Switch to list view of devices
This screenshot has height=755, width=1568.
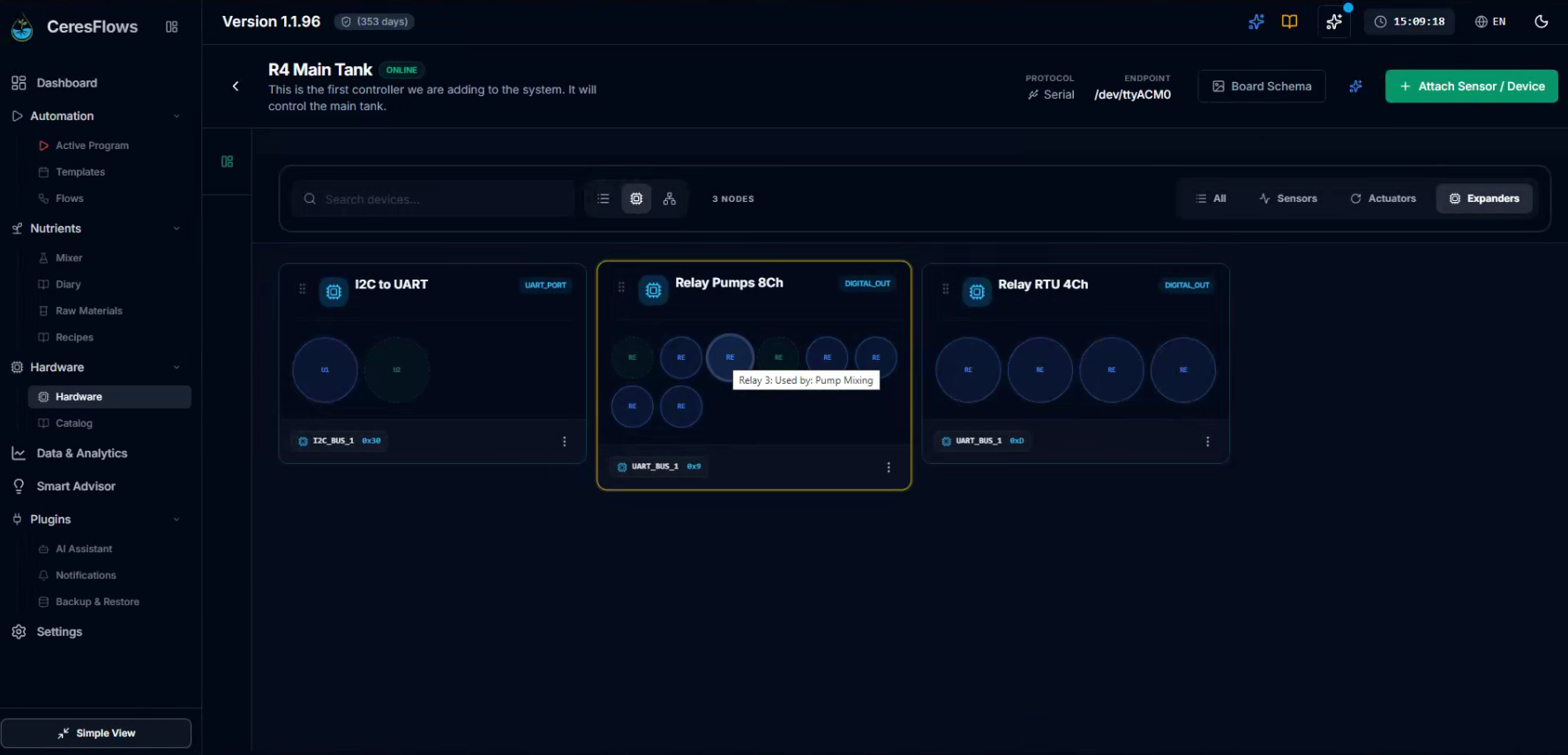coord(604,199)
